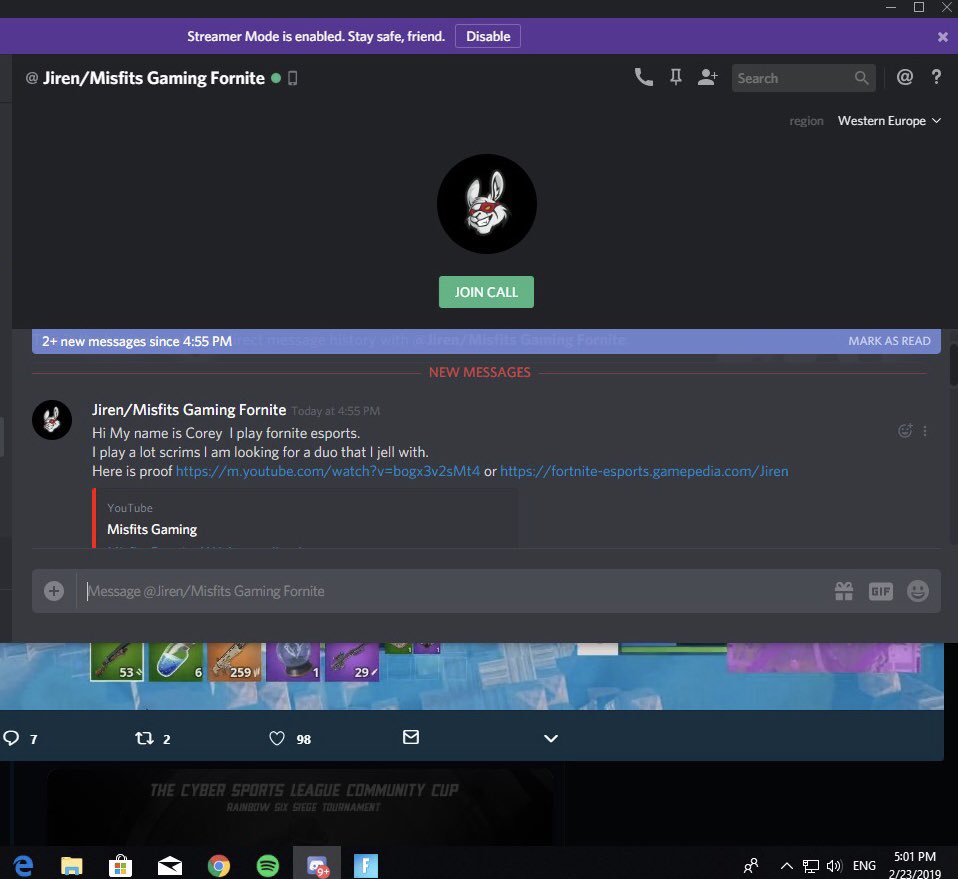Open Google Chrome from the taskbar
The width and height of the screenshot is (958, 879).
tap(219, 866)
